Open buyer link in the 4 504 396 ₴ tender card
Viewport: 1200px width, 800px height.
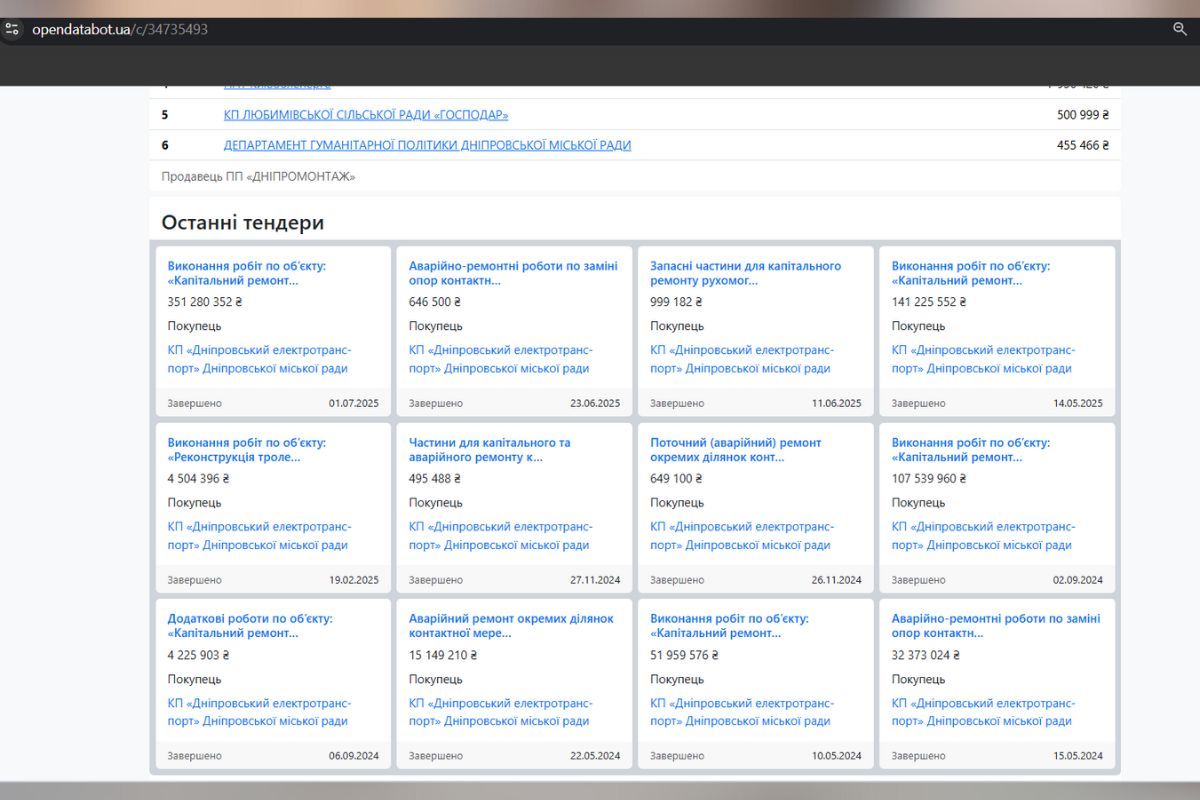pyautogui.click(x=258, y=536)
